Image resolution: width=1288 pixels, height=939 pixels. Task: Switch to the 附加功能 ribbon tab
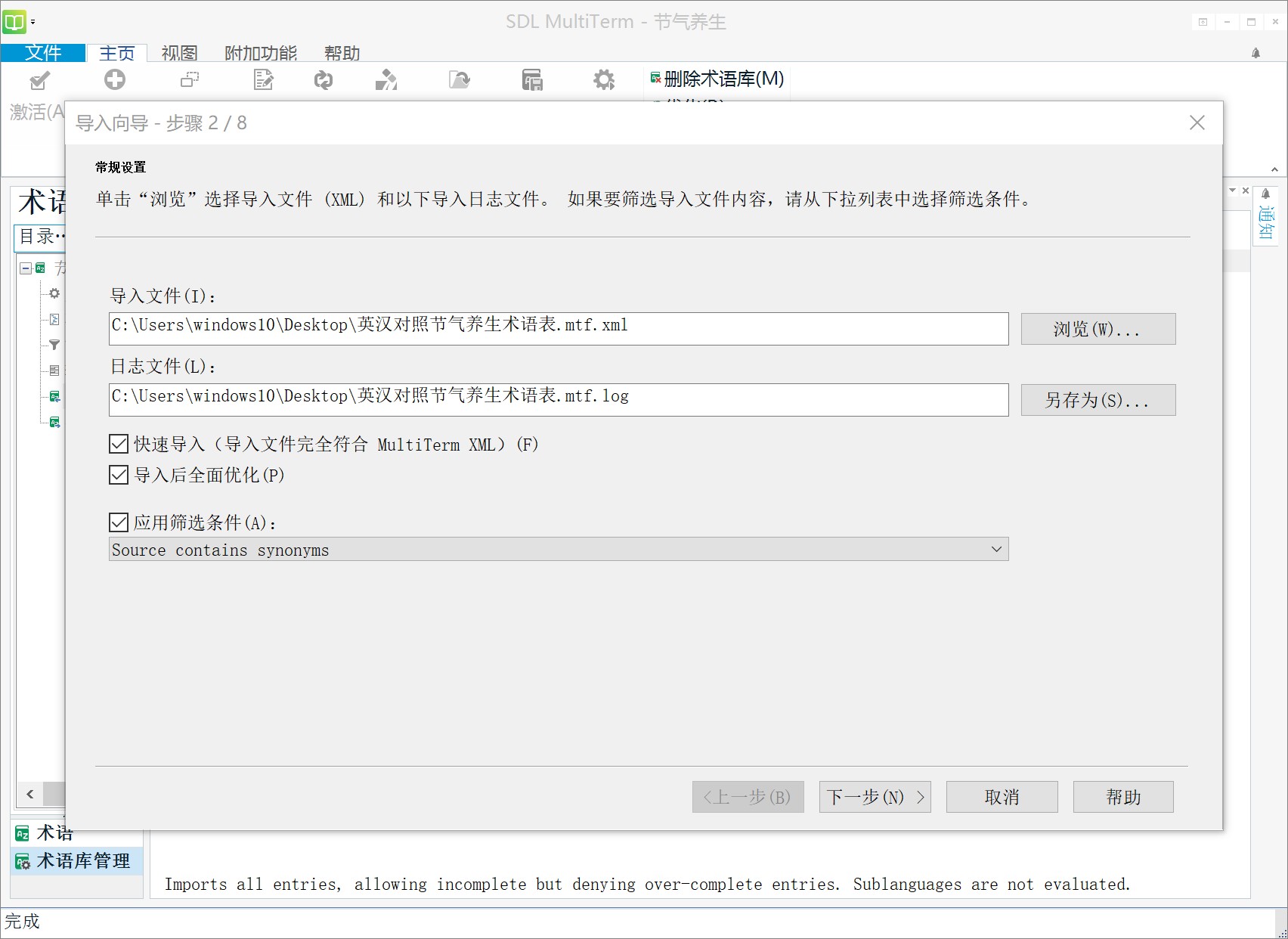(261, 53)
